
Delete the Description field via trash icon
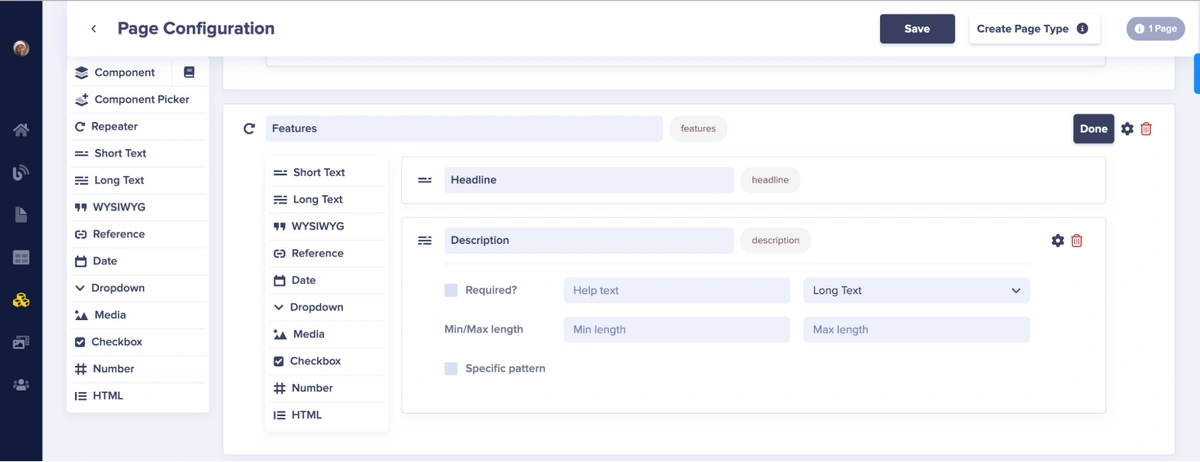point(1077,241)
